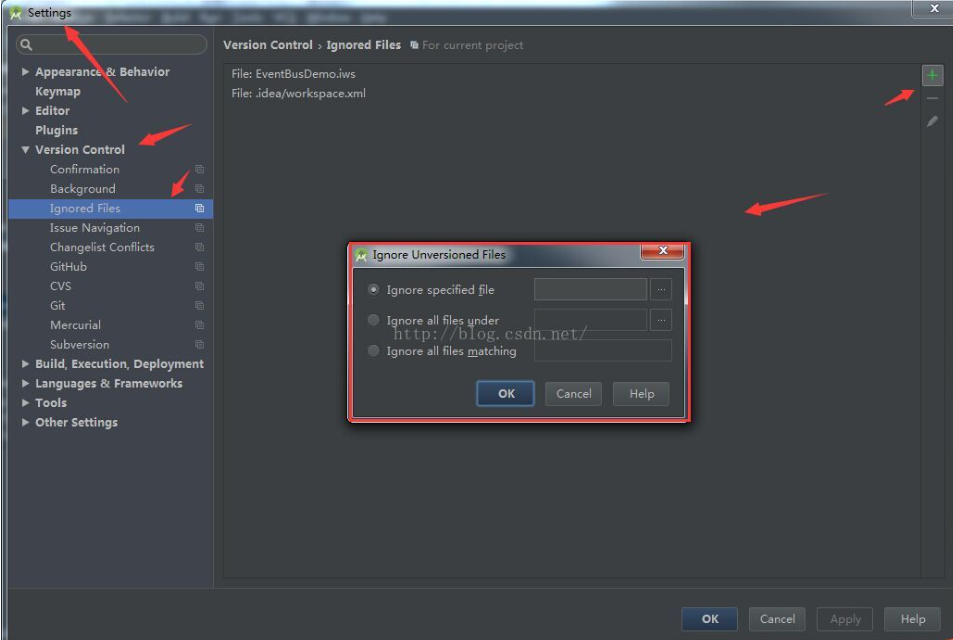The image size is (953, 640).
Task: Collapse the Version Control section
Action: [x=25, y=150]
